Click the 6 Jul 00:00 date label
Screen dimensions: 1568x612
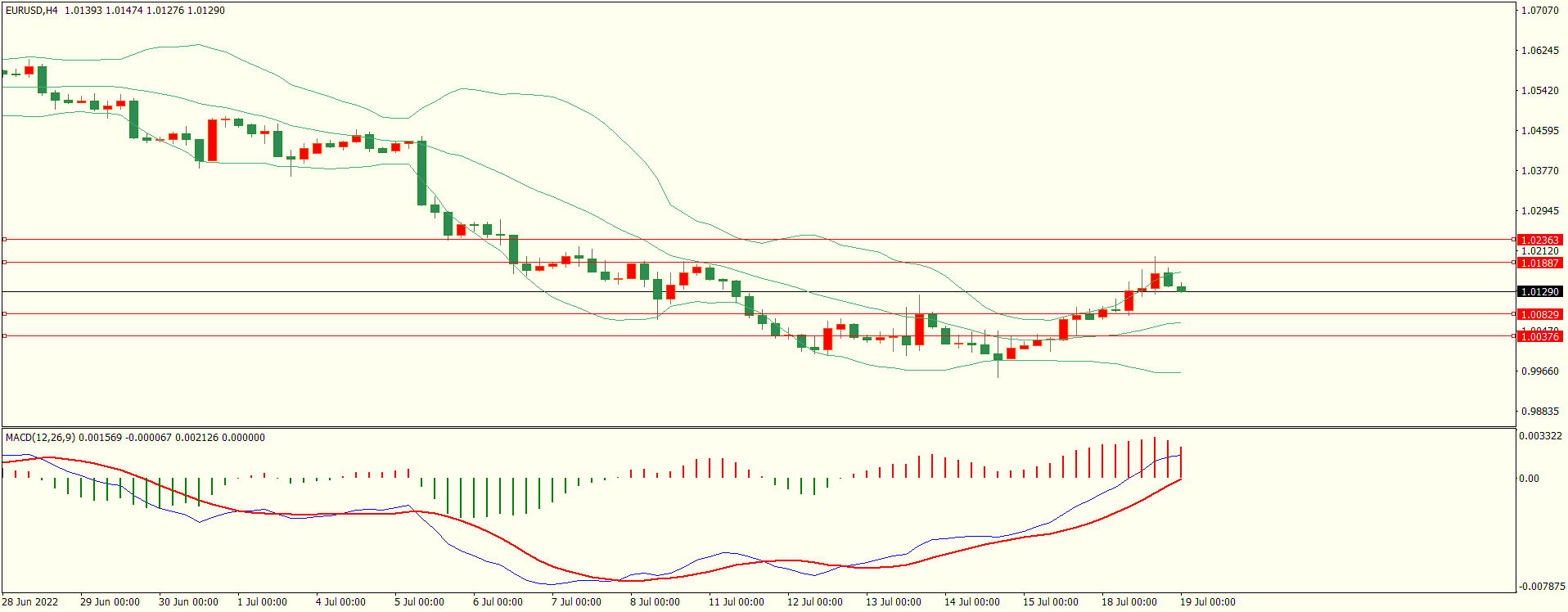click(x=498, y=602)
